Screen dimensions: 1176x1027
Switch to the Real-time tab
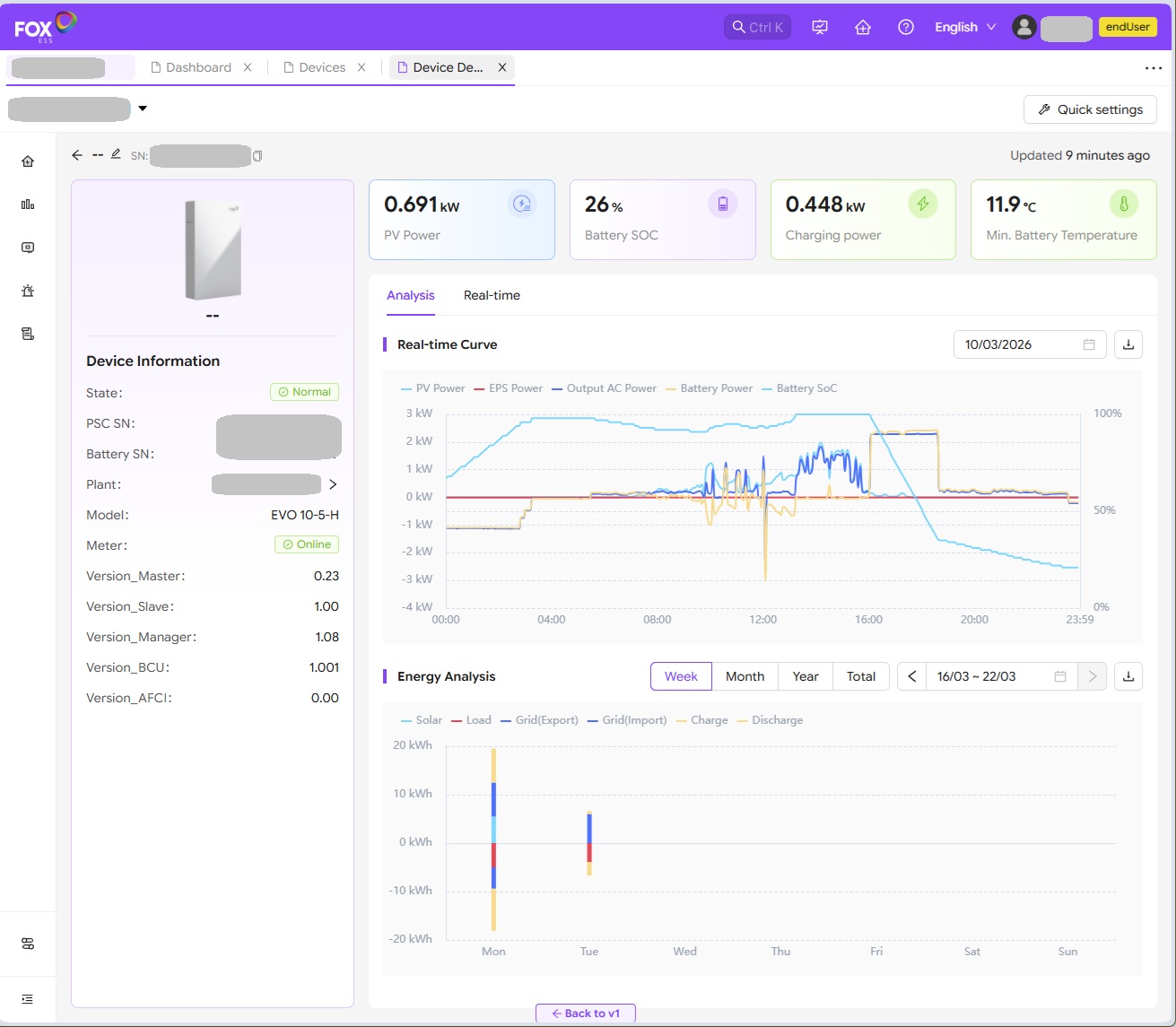[492, 295]
